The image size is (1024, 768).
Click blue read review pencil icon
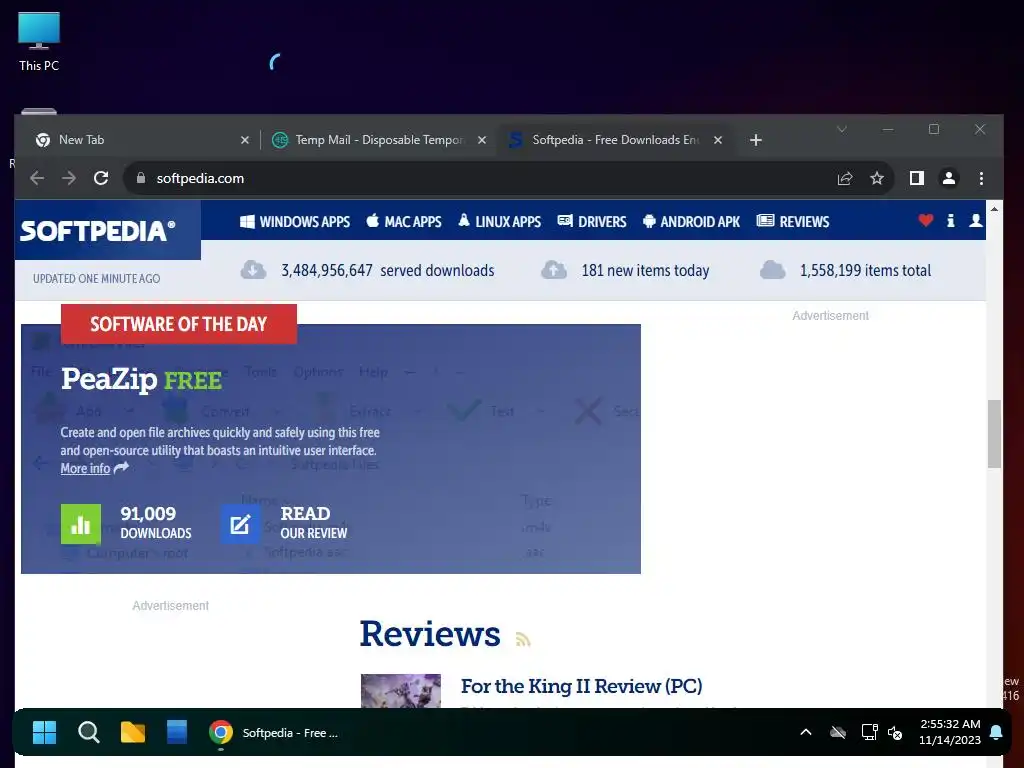click(240, 524)
